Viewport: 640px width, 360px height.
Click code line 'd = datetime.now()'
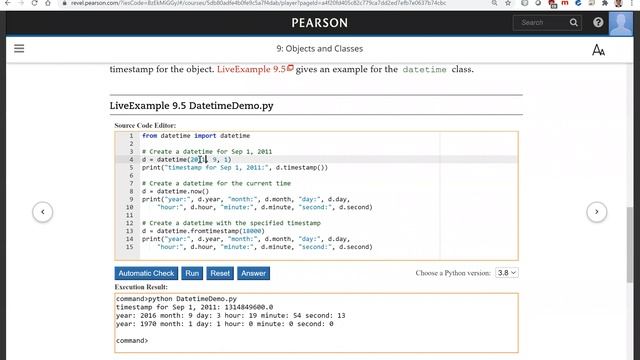[176, 191]
